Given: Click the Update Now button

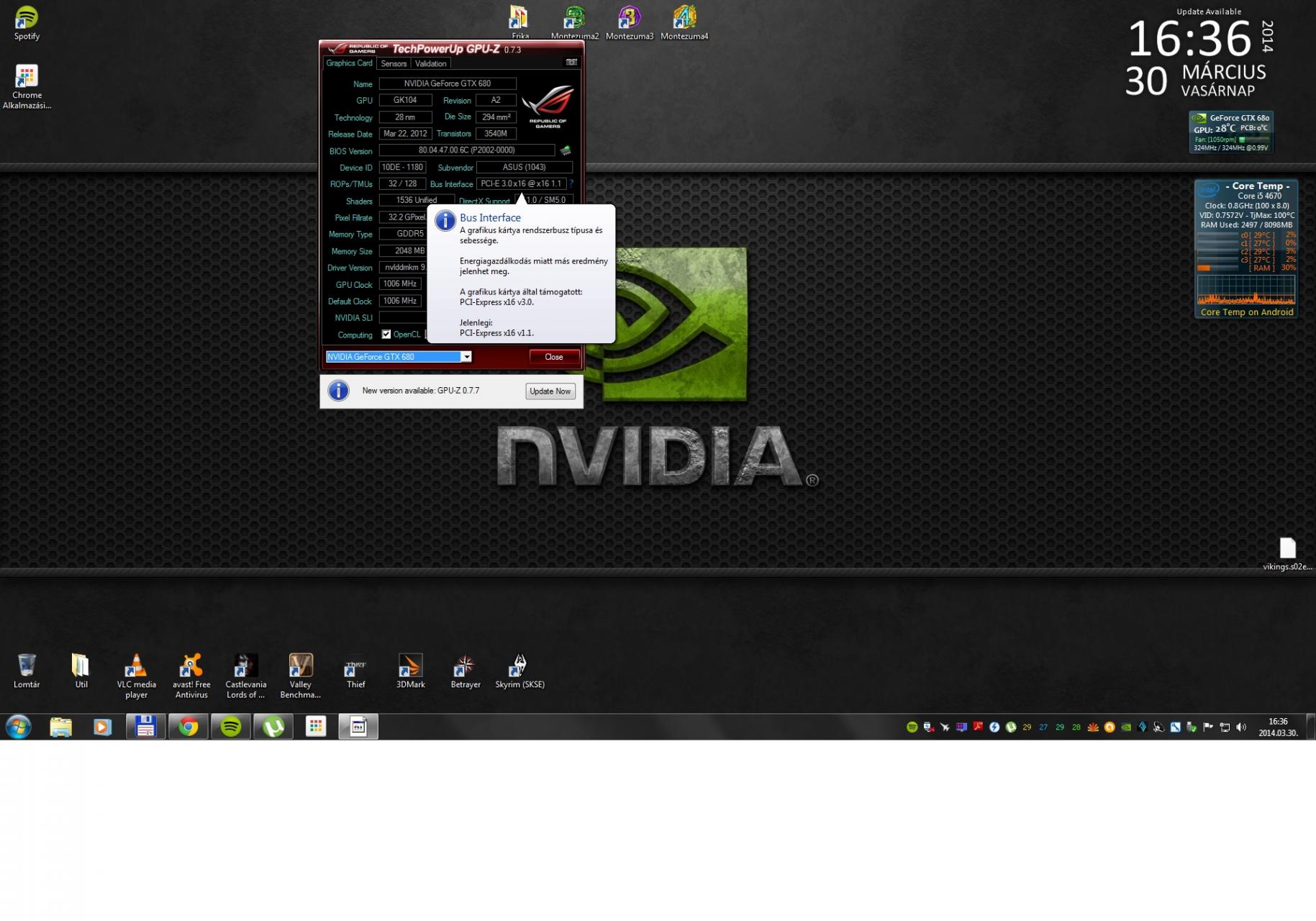Looking at the screenshot, I should 550,391.
